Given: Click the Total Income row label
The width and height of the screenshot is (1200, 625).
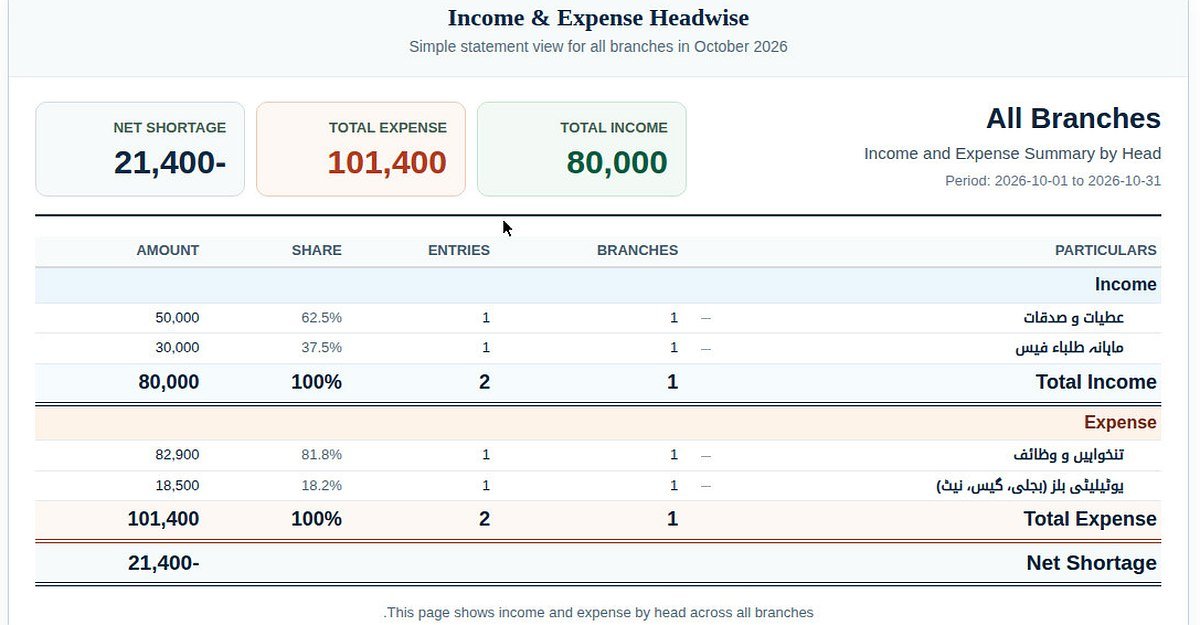Looking at the screenshot, I should (x=1096, y=382).
